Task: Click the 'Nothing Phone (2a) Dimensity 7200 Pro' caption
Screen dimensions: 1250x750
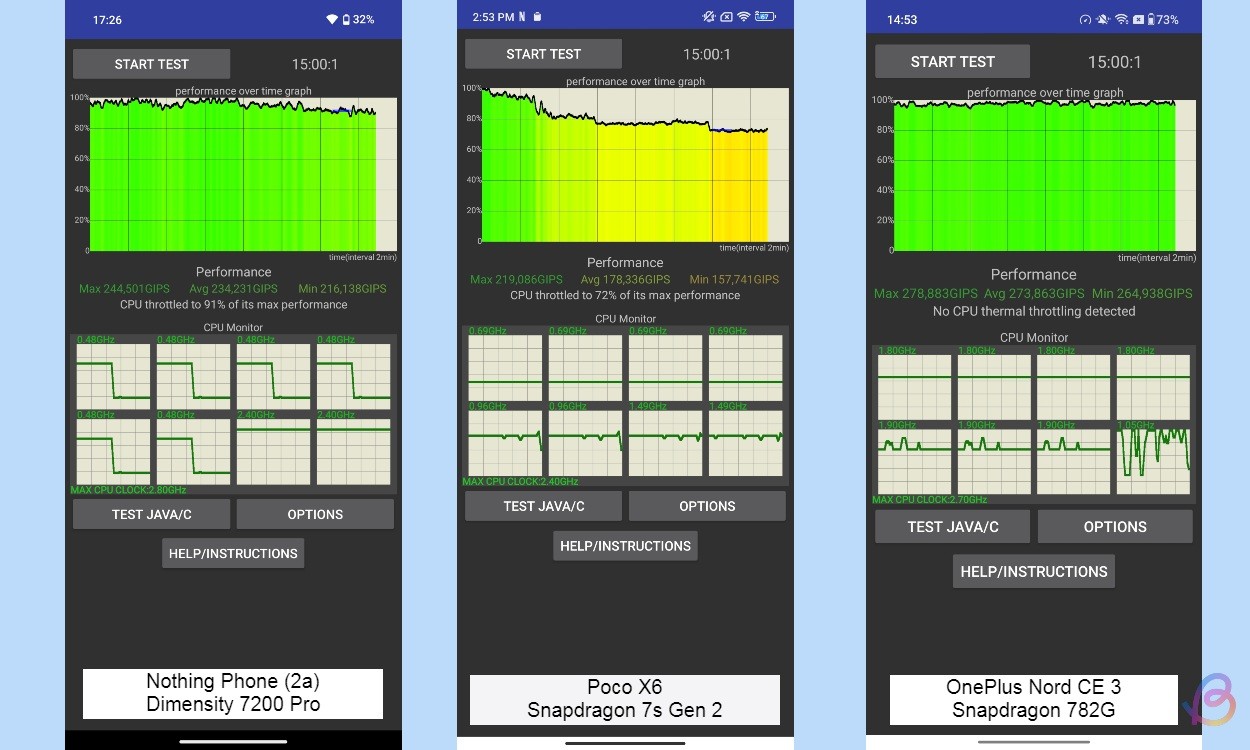Action: click(x=233, y=693)
